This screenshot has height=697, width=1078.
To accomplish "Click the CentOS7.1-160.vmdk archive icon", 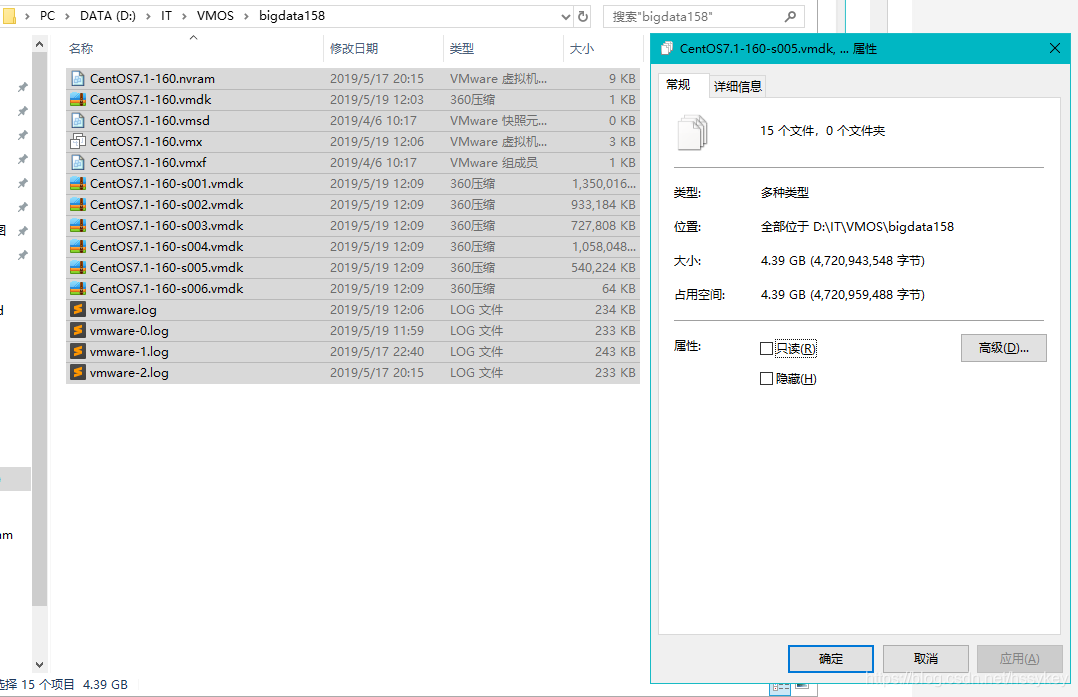I will point(78,100).
